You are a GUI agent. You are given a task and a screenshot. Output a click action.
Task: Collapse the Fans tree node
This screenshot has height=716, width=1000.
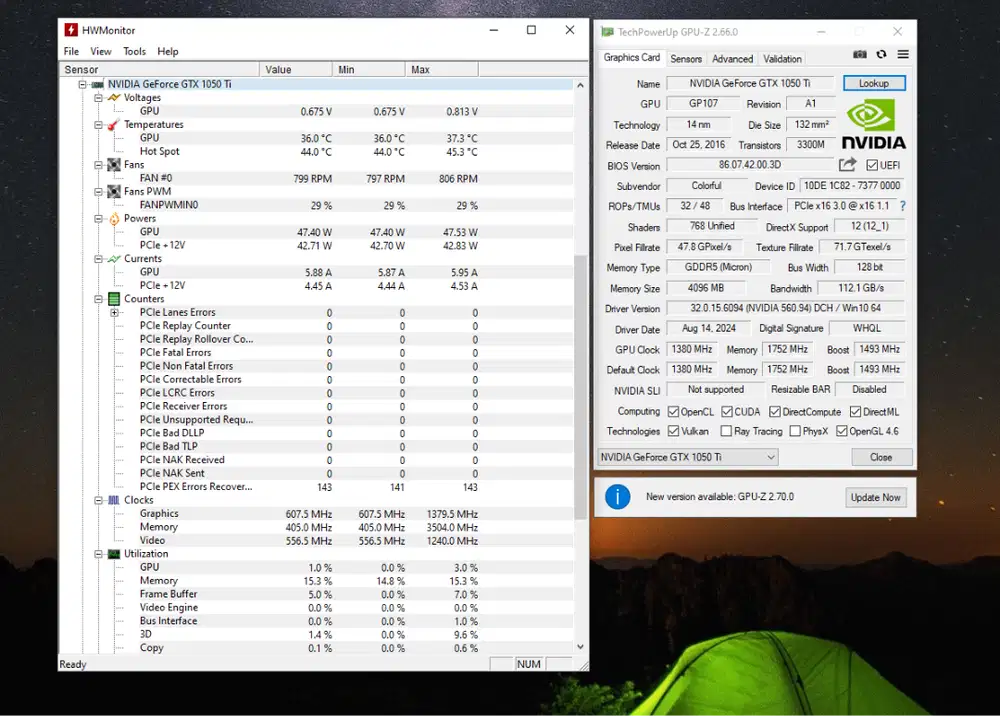[x=98, y=164]
